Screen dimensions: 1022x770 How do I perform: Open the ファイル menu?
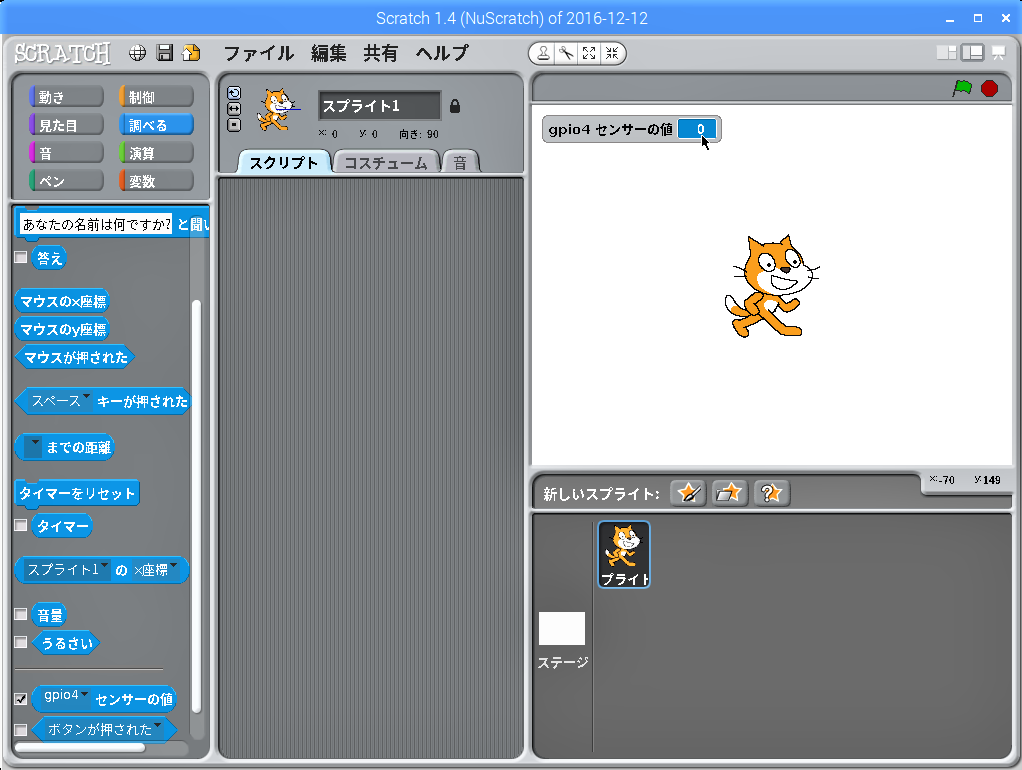point(259,53)
